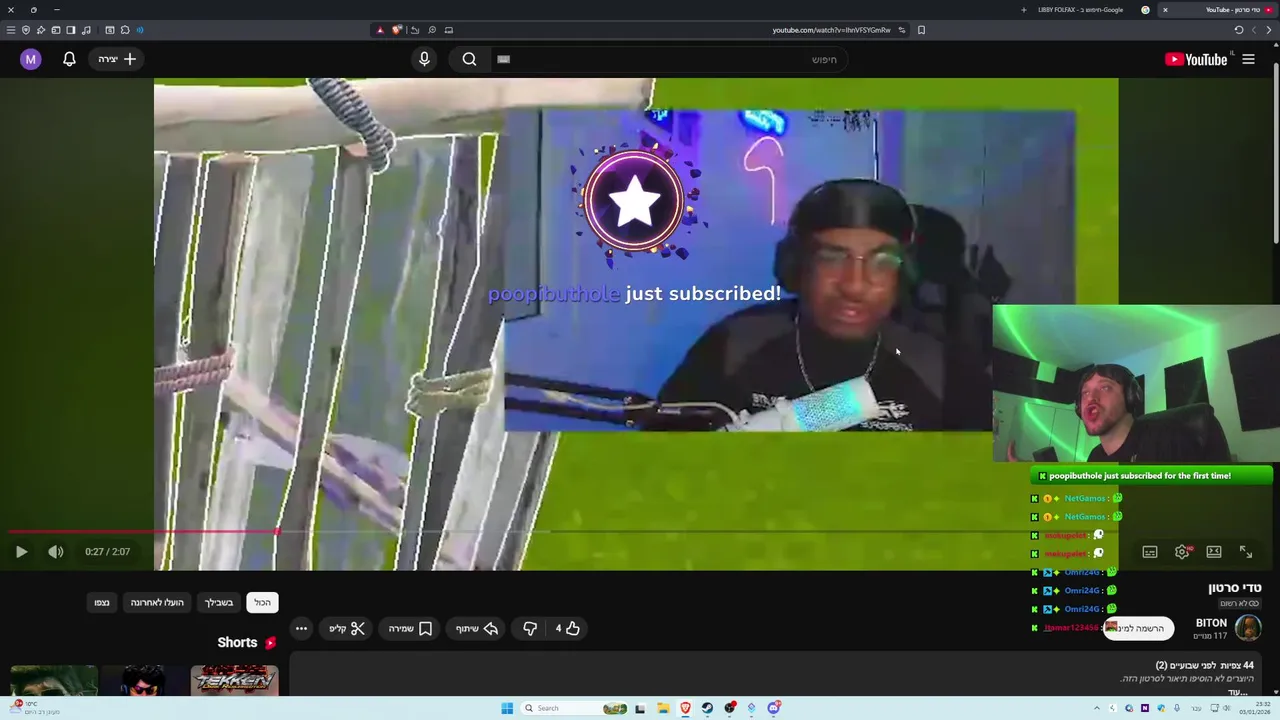Bookmark the page in the address bar
The image size is (1280, 720).
(x=921, y=30)
